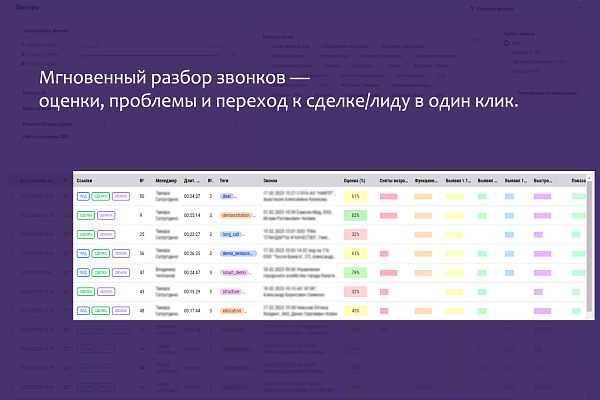Click the blue 'deal' tag
This screenshot has height=400, width=600.
pos(227,196)
